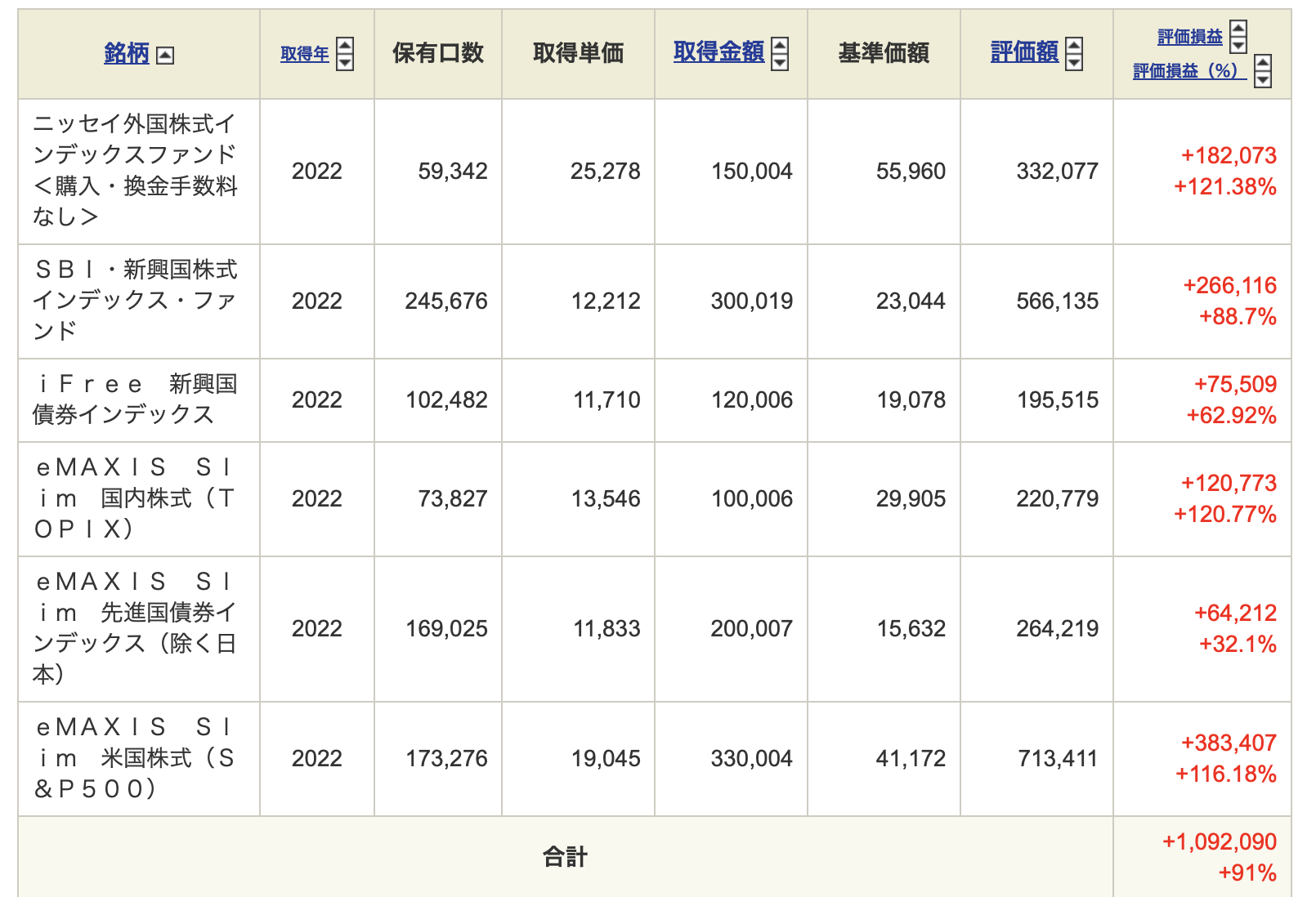1316x897 pixels.
Task: Sort 評価額 descending with the down arrow
Action: [x=1074, y=62]
